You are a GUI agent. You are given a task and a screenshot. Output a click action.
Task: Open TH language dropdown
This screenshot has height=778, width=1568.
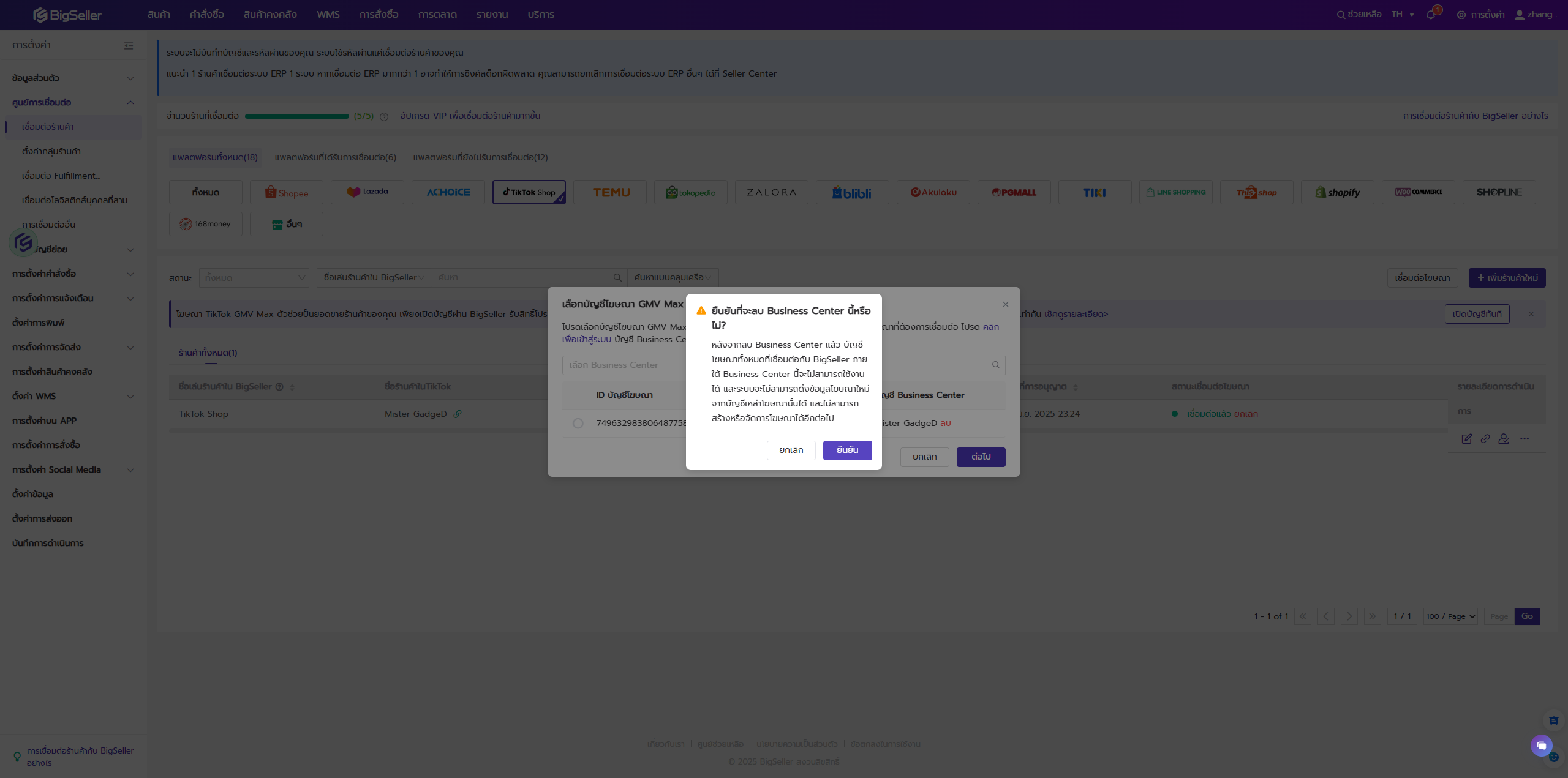point(1403,15)
